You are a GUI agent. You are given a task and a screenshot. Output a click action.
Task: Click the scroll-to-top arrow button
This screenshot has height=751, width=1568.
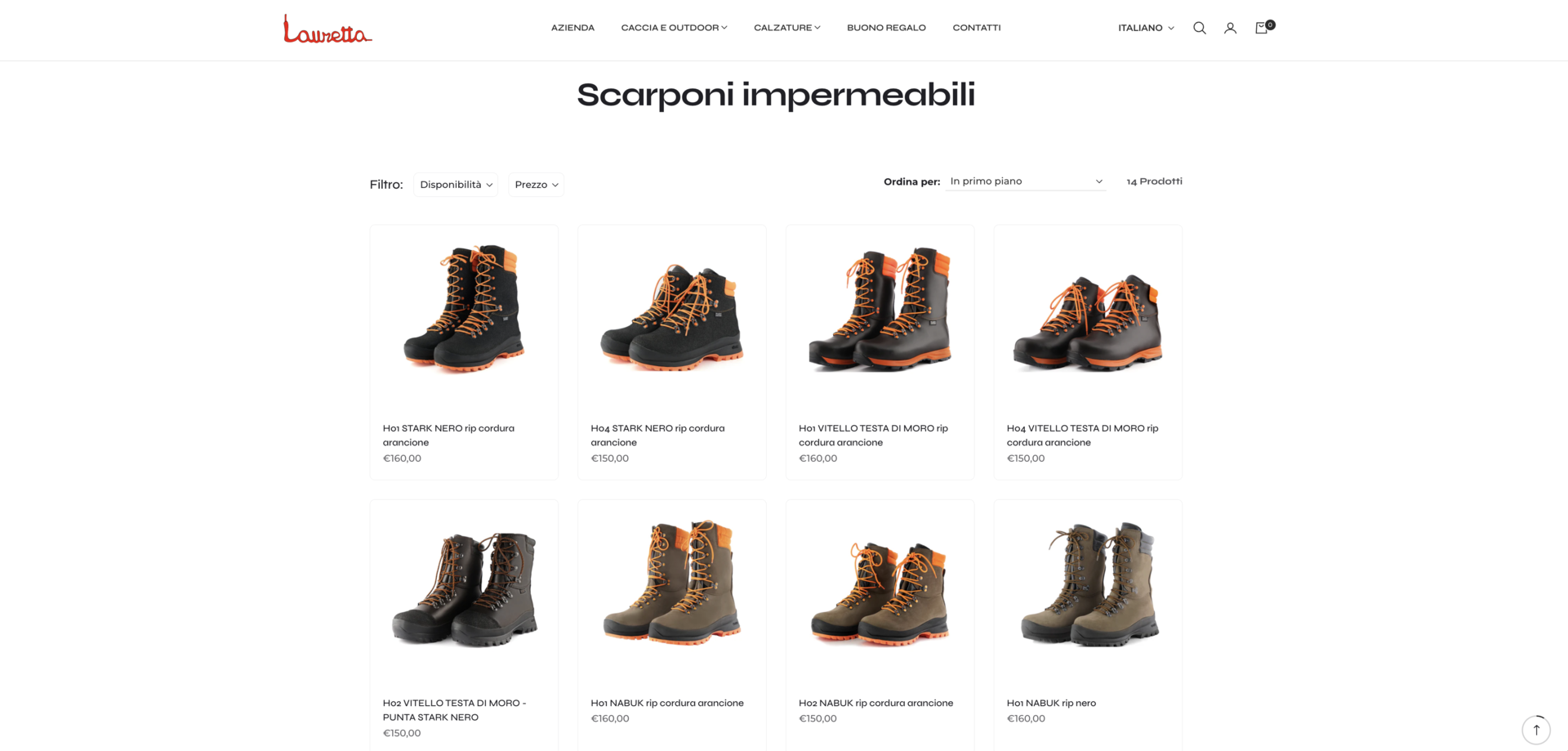tap(1536, 730)
